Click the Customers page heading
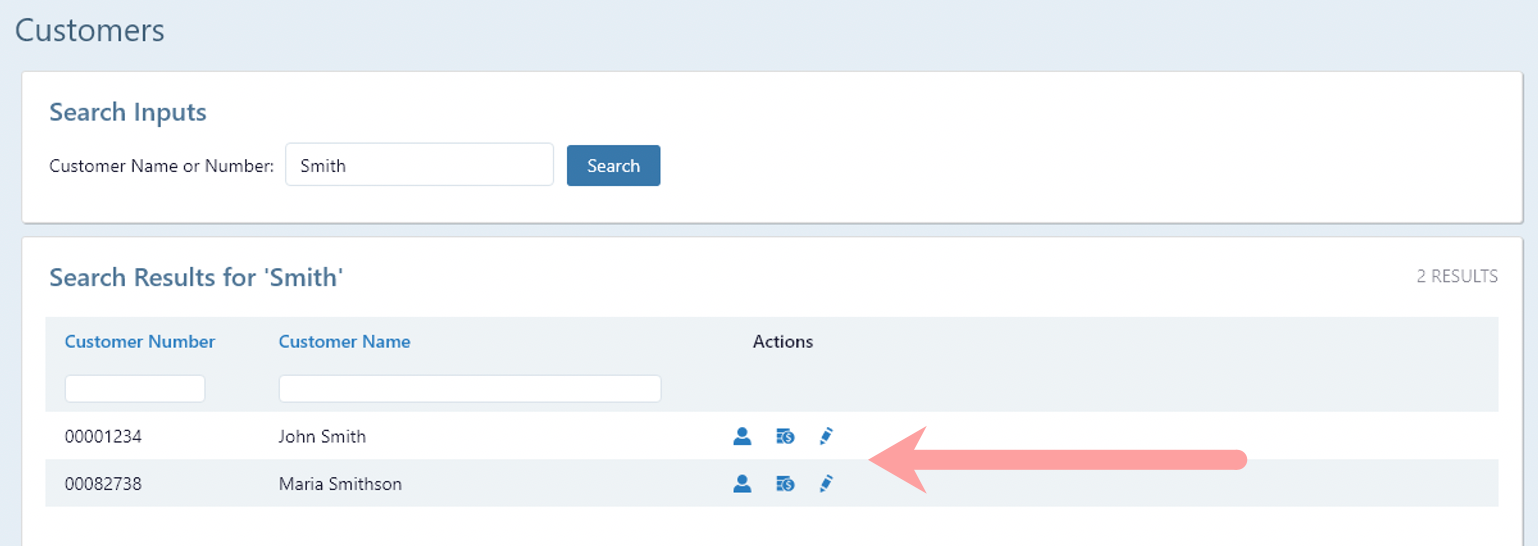Image resolution: width=1538 pixels, height=546 pixels. (x=90, y=30)
